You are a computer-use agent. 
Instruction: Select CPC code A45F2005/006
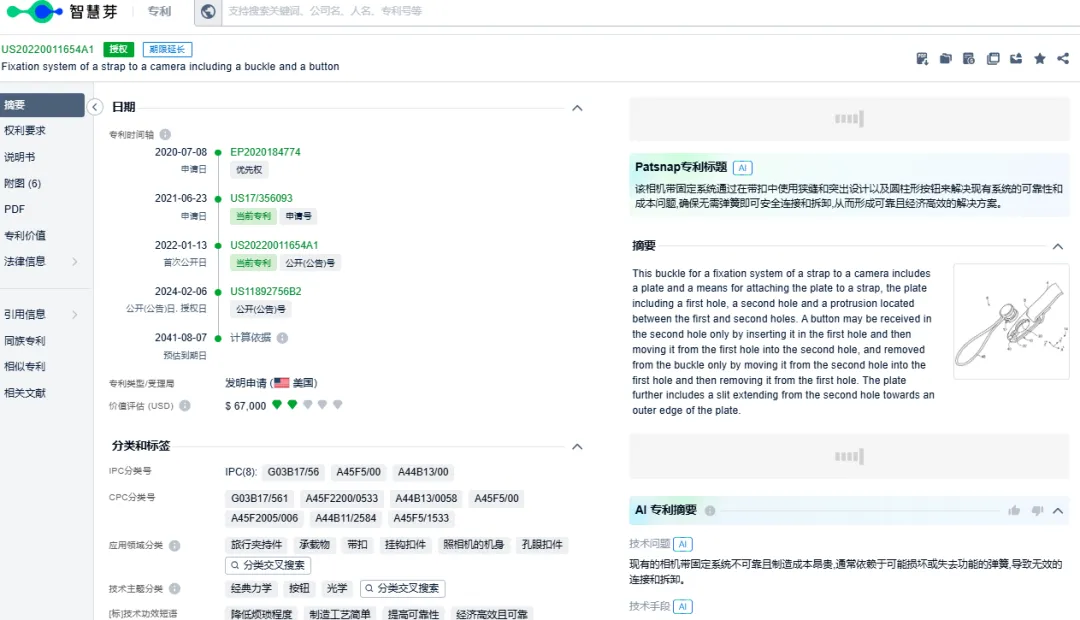(264, 519)
